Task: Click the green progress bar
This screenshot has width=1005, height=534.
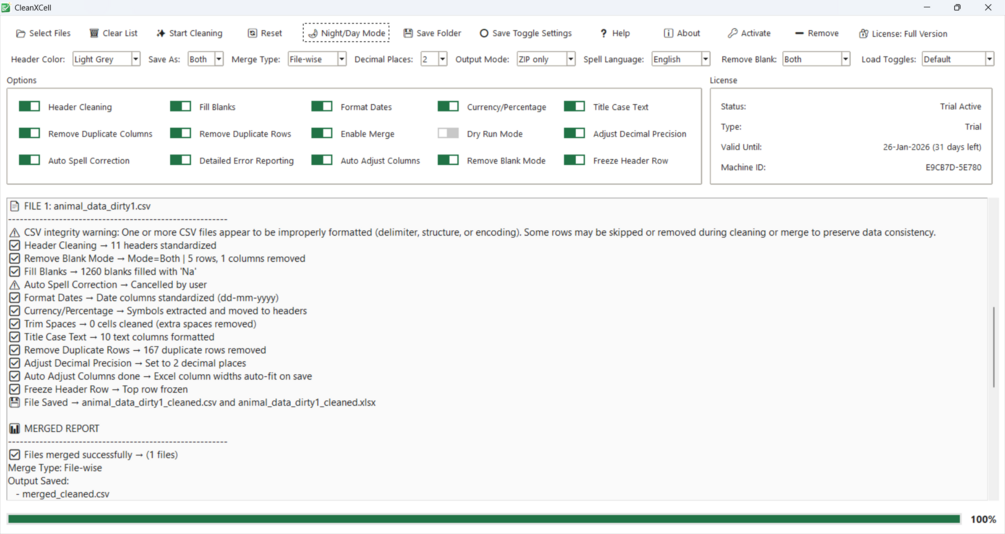Action: [484, 519]
